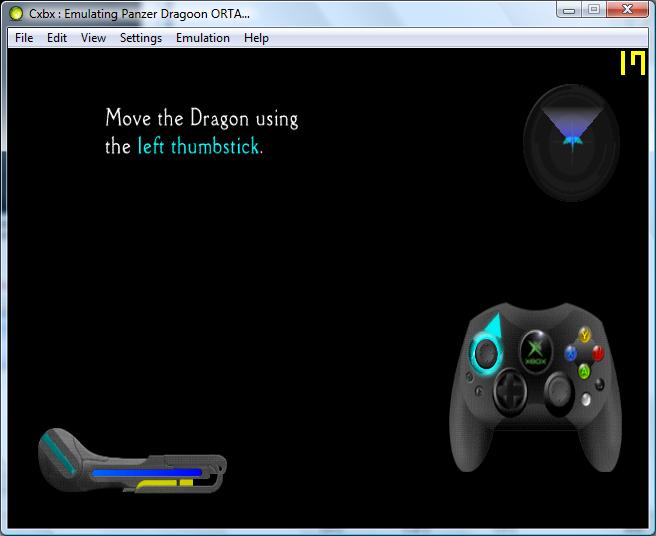This screenshot has height=536, width=656.
Task: Open the Settings menu
Action: pyautogui.click(x=140, y=38)
